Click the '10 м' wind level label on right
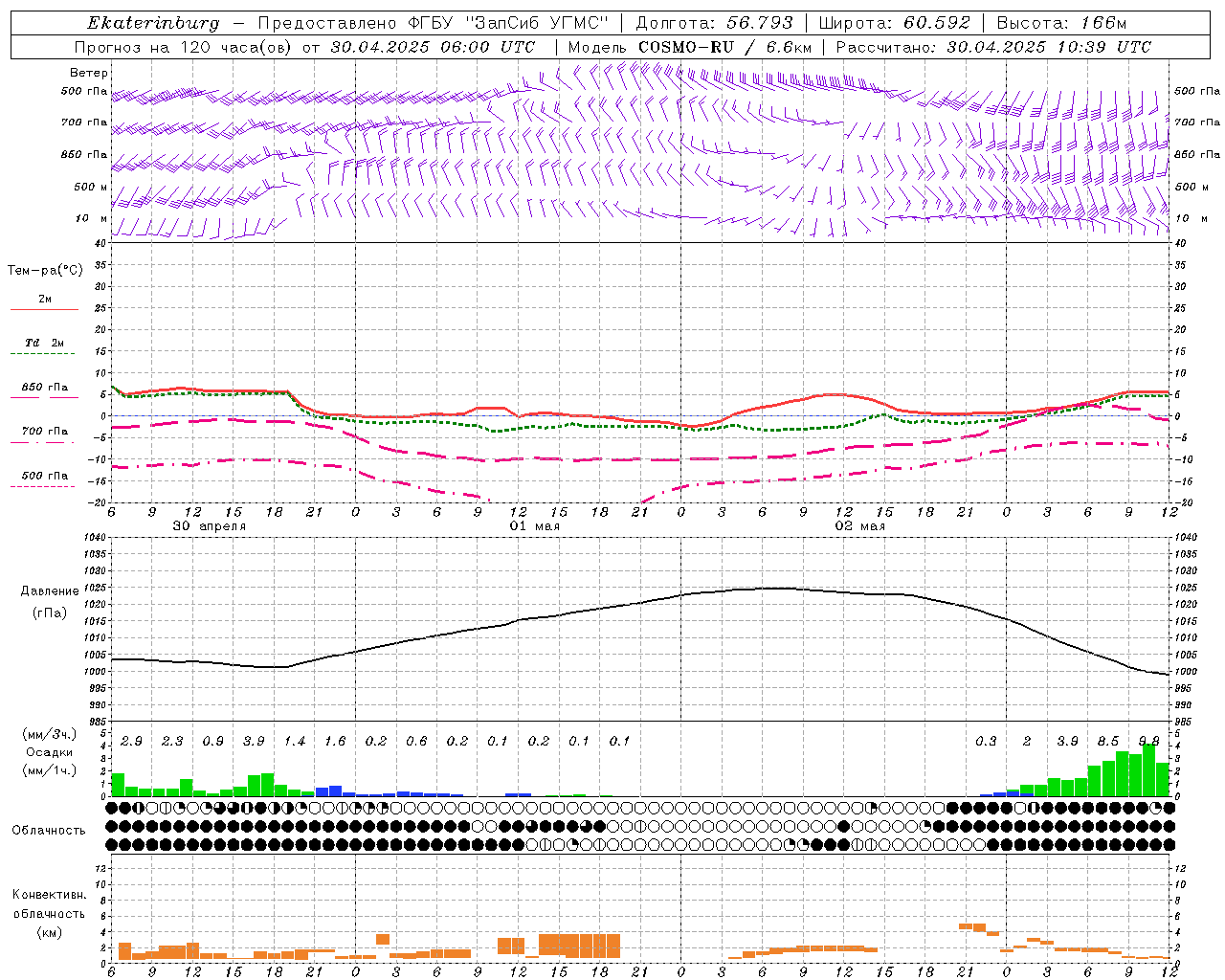The width and height of the screenshot is (1225, 980). tap(1192, 219)
